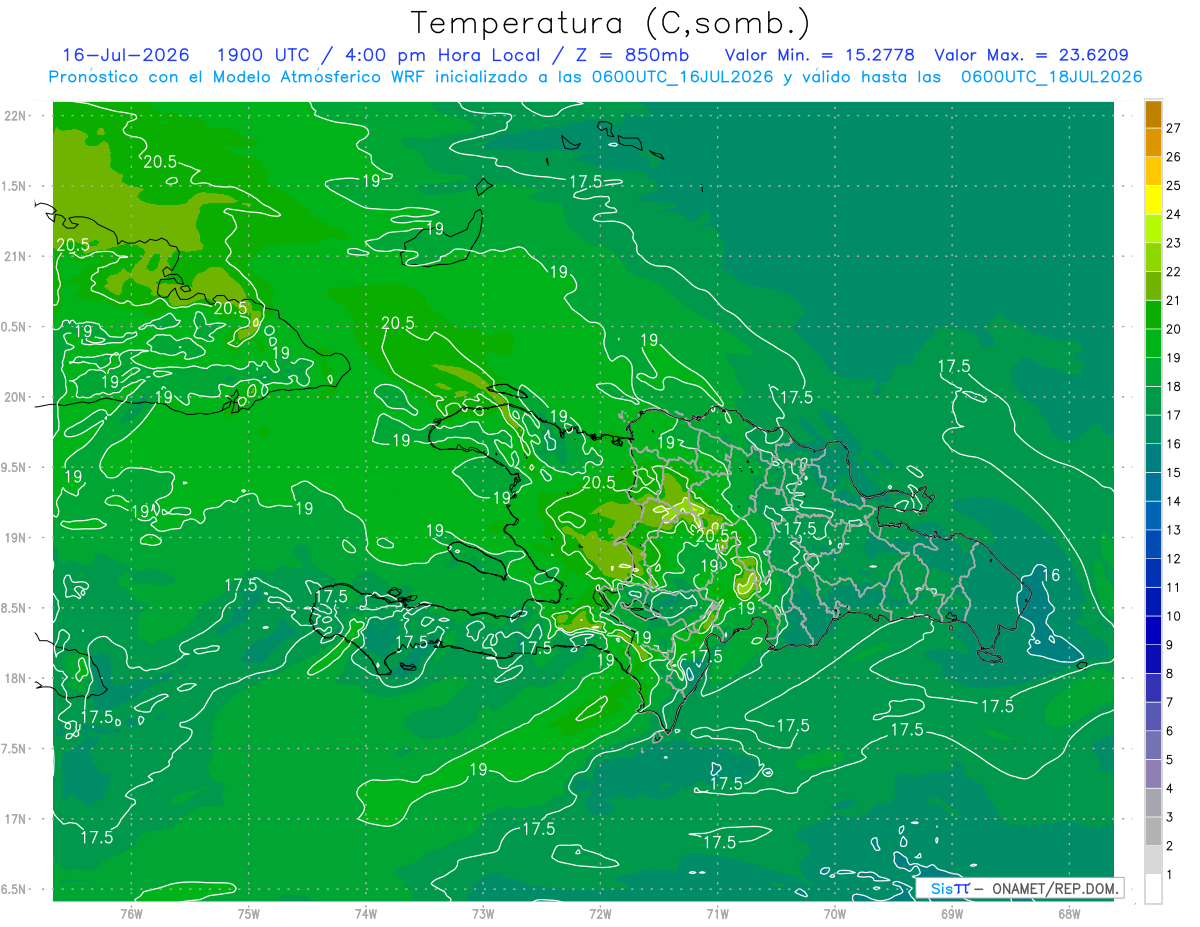Click the '74W' longitude axis label
Viewport: 1200px width, 927px height.
point(365,914)
